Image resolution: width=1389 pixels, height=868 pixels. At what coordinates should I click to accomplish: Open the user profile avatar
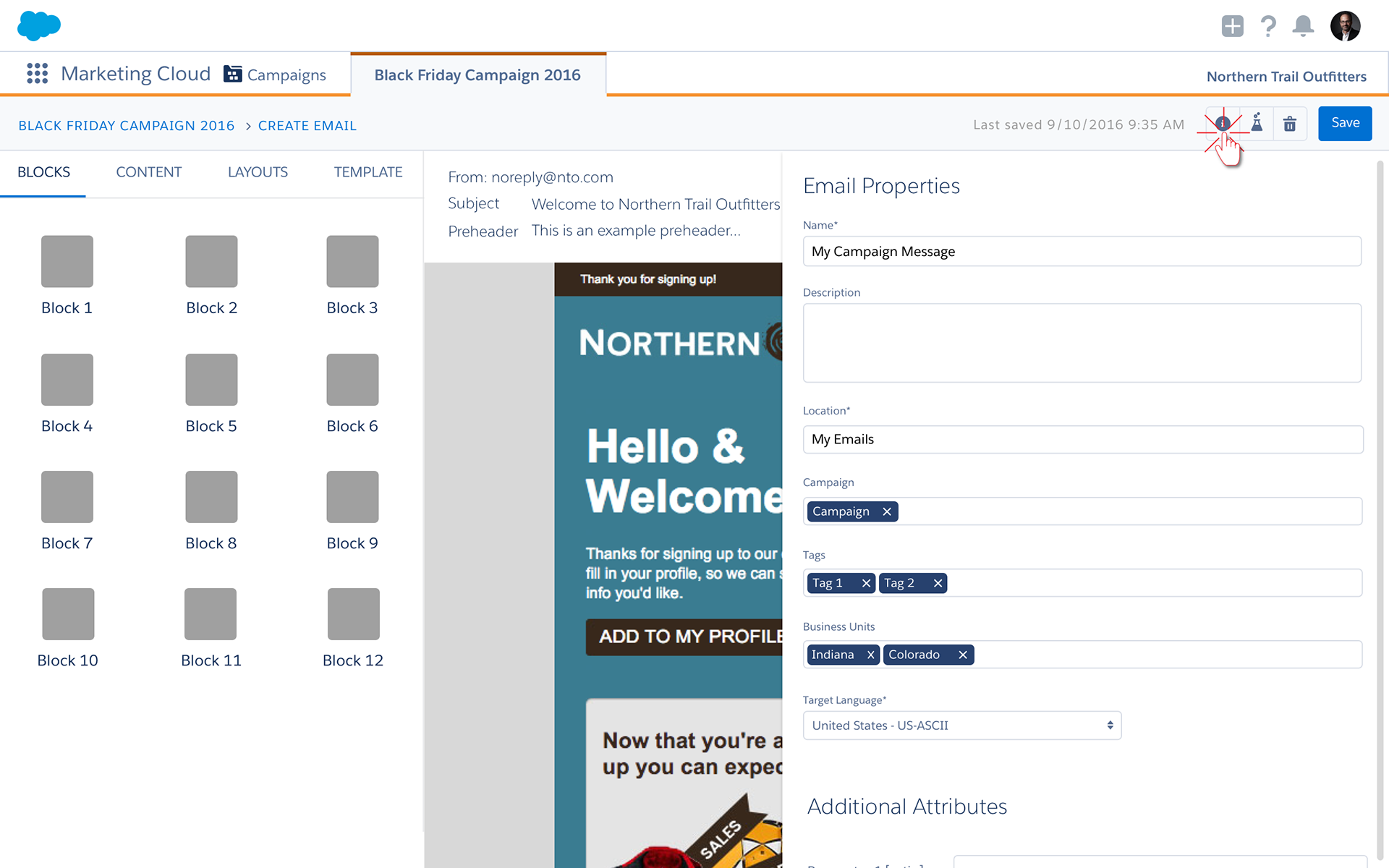[x=1345, y=26]
